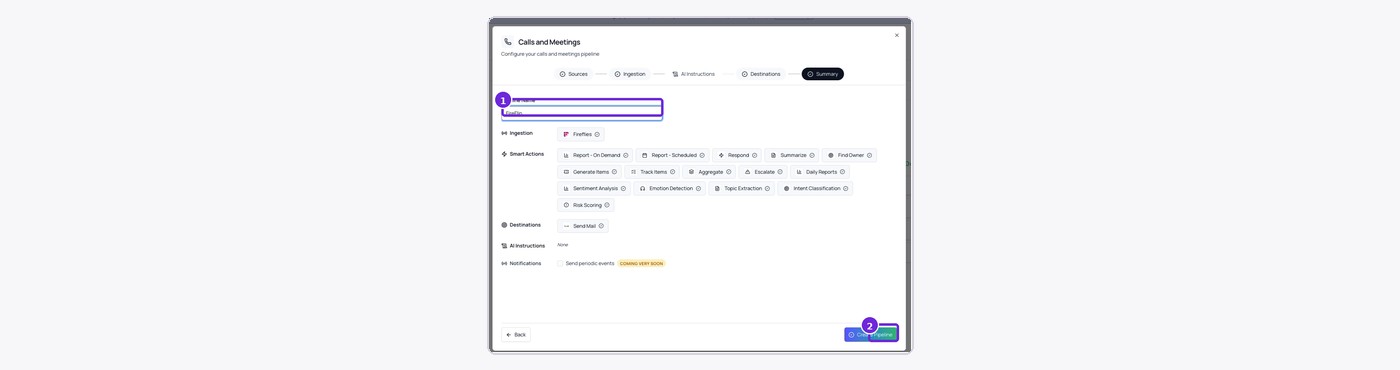Screen dimensions: 1400x370
Task: Click the Report - On Demand chart icon
Action: tap(566, 155)
